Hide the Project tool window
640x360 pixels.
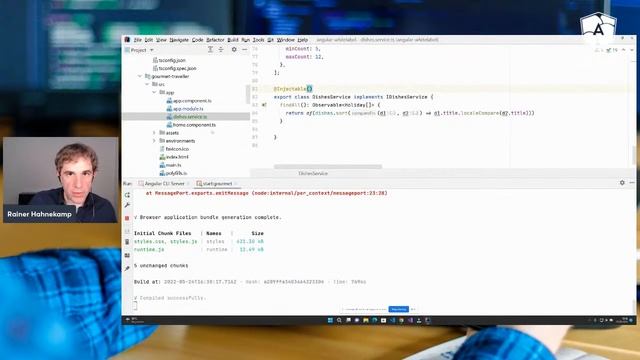click(244, 49)
